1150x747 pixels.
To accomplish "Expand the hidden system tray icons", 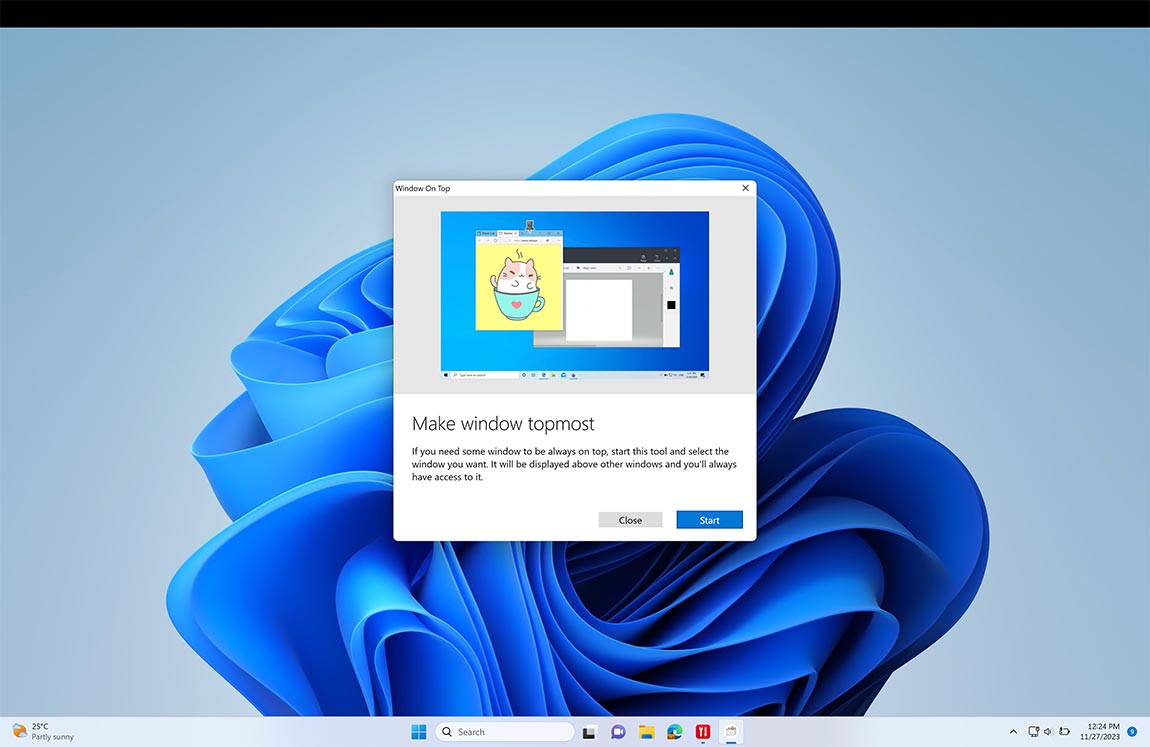I will coord(1013,731).
